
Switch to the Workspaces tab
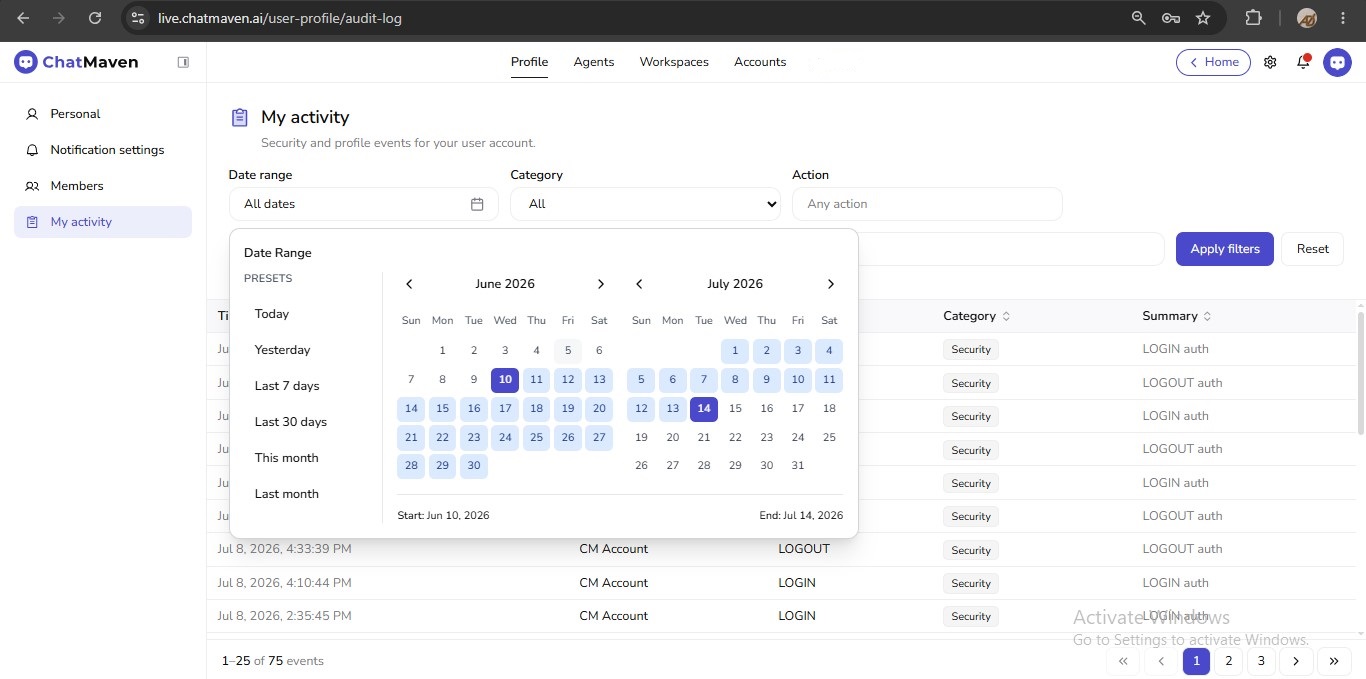(674, 62)
